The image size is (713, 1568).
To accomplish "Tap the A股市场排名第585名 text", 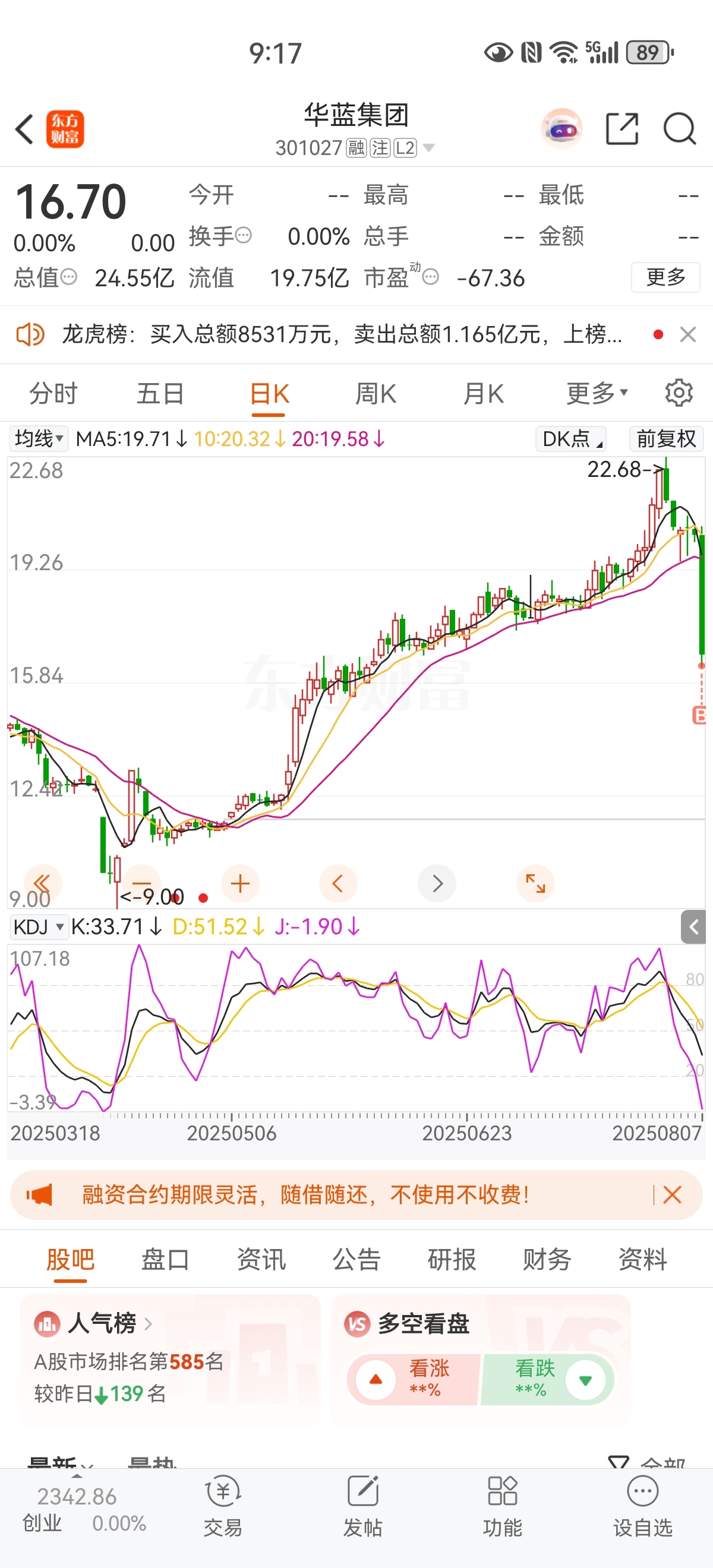I will click(x=129, y=1362).
